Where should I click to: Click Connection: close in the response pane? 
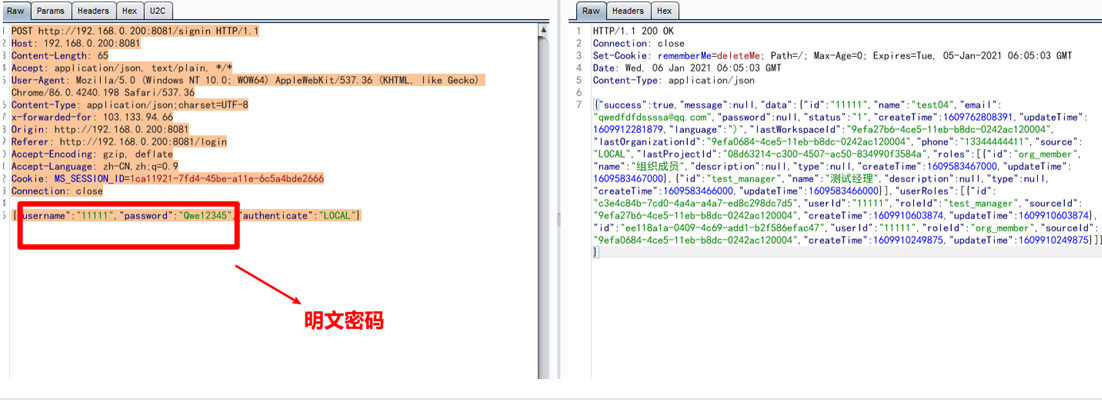(x=638, y=44)
